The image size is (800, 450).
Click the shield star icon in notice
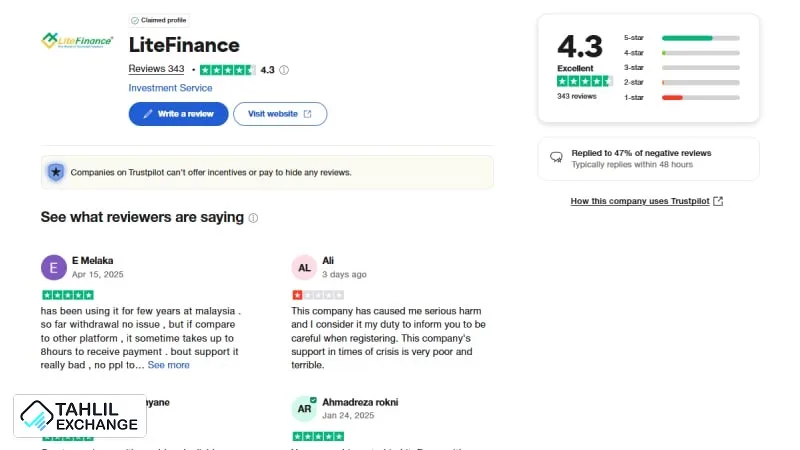(x=56, y=172)
